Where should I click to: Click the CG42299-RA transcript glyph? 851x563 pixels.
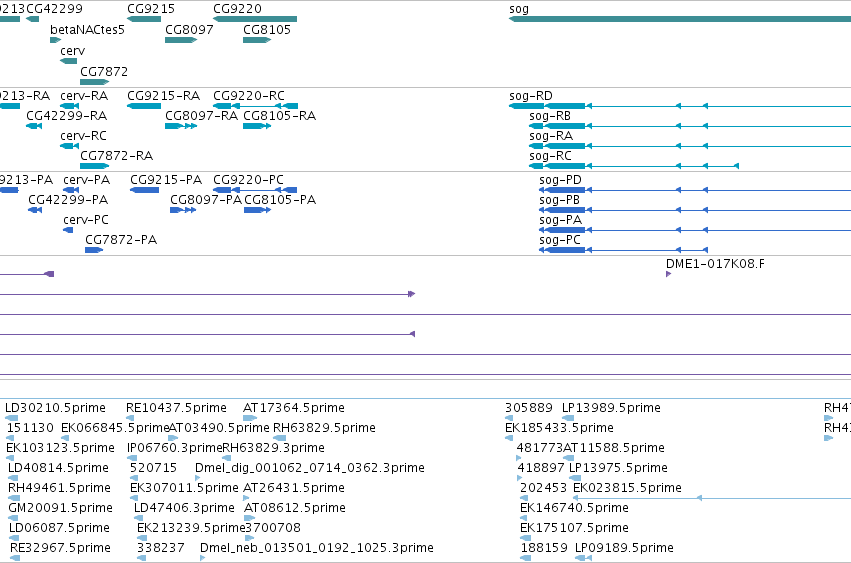point(34,126)
